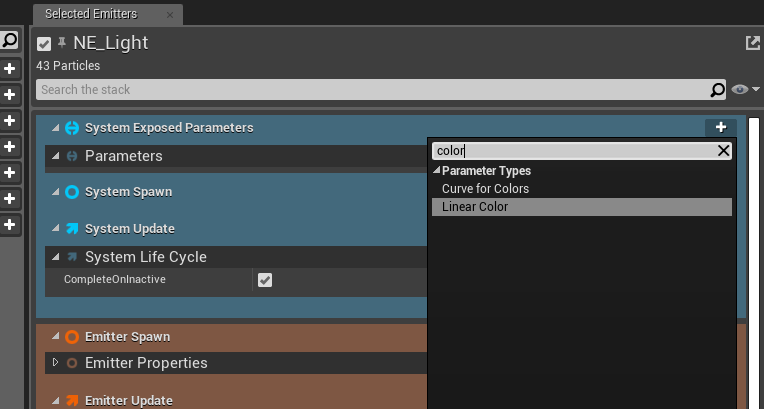Collapse the System Life Cycle section
764x409 pixels.
pos(55,257)
